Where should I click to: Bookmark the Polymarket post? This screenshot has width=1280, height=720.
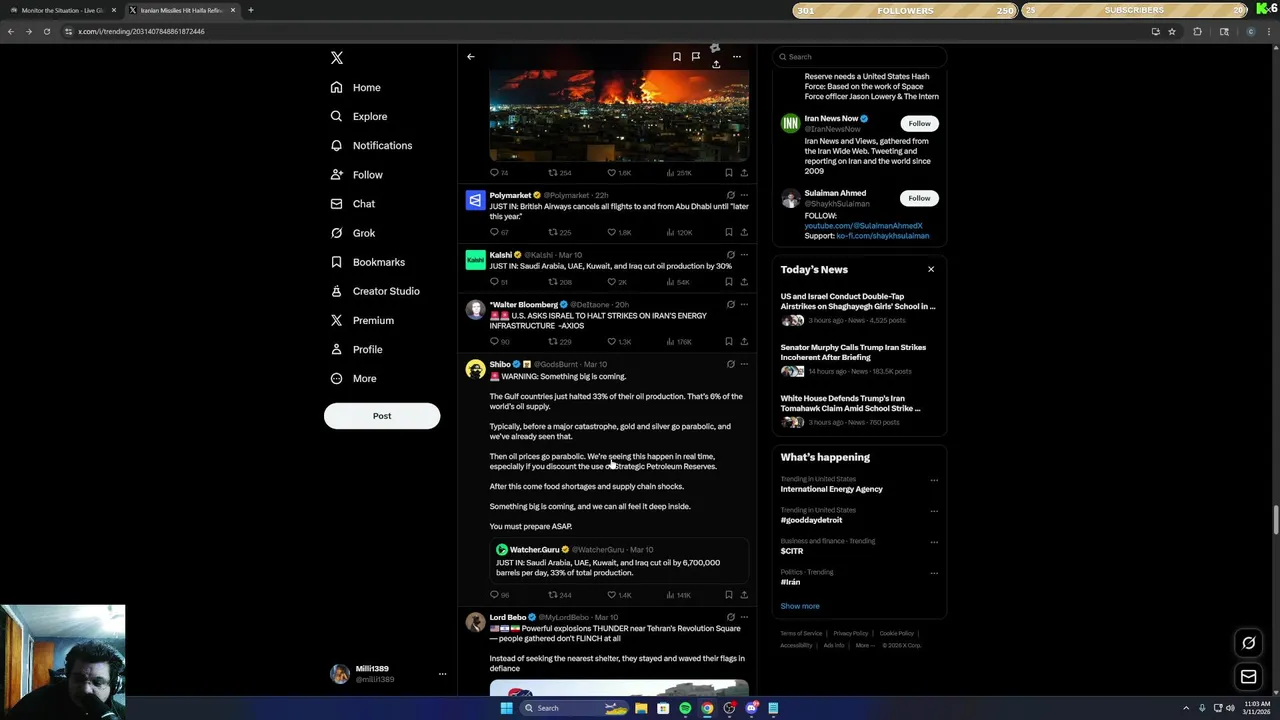[x=728, y=232]
